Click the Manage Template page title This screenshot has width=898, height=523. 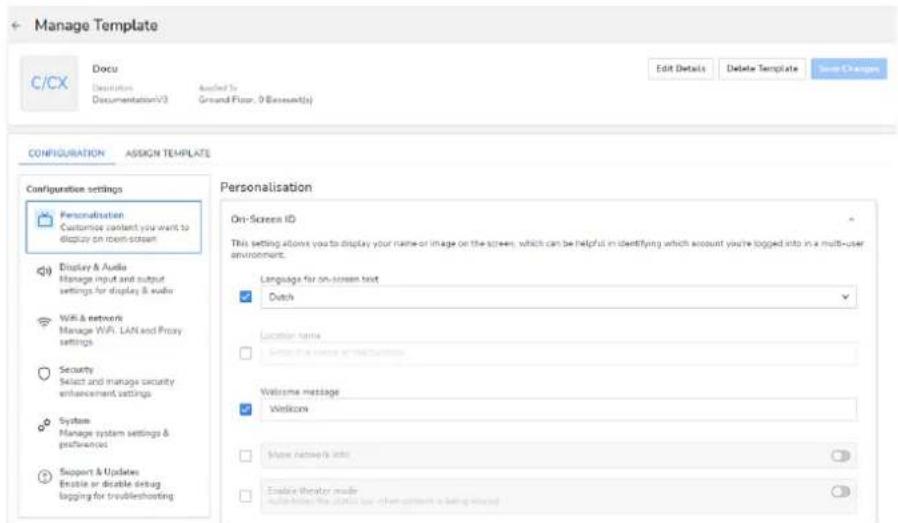tap(96, 25)
